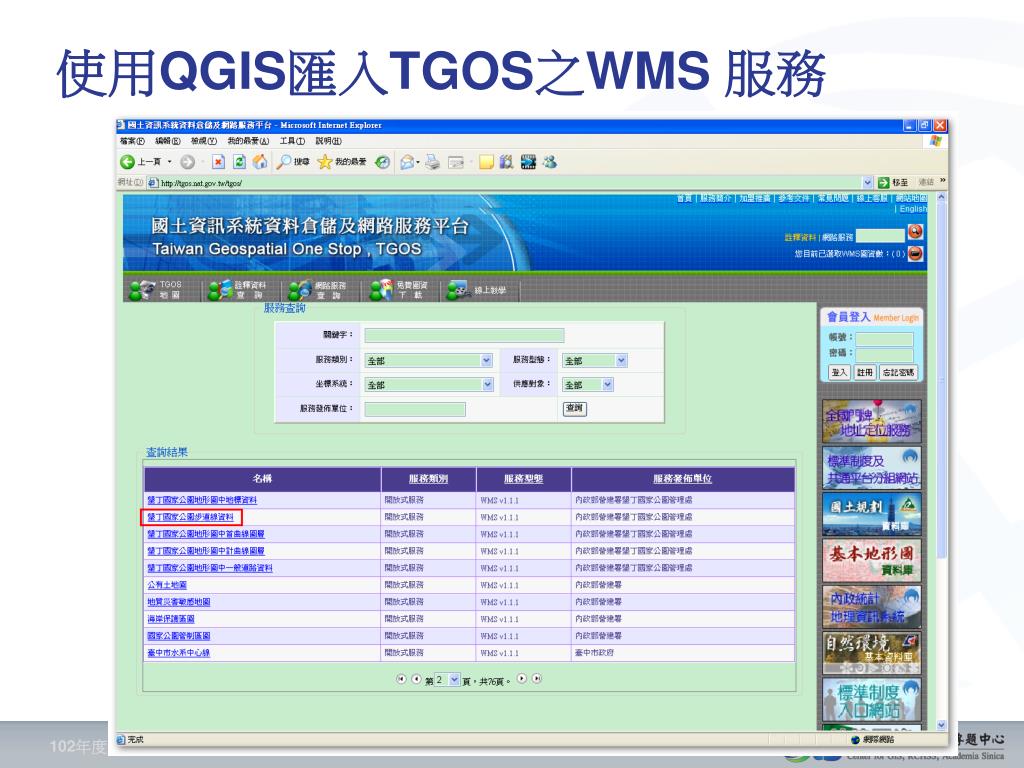This screenshot has width=1024, height=768.
Task: Click the magnifier 搜尋 toolbar icon
Action: [292, 162]
